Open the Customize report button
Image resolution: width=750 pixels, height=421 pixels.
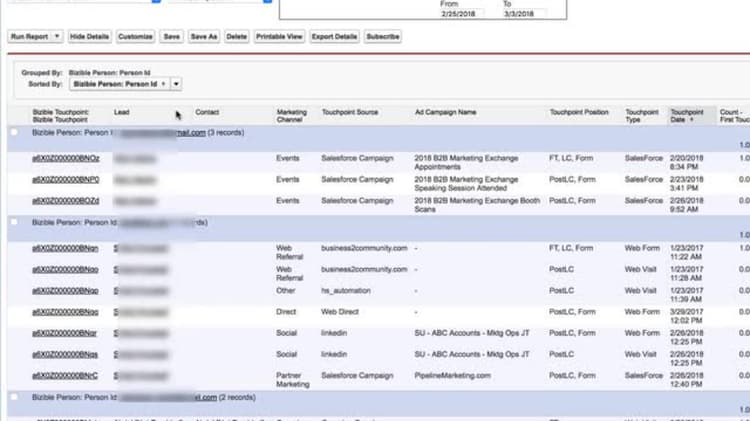coord(135,37)
